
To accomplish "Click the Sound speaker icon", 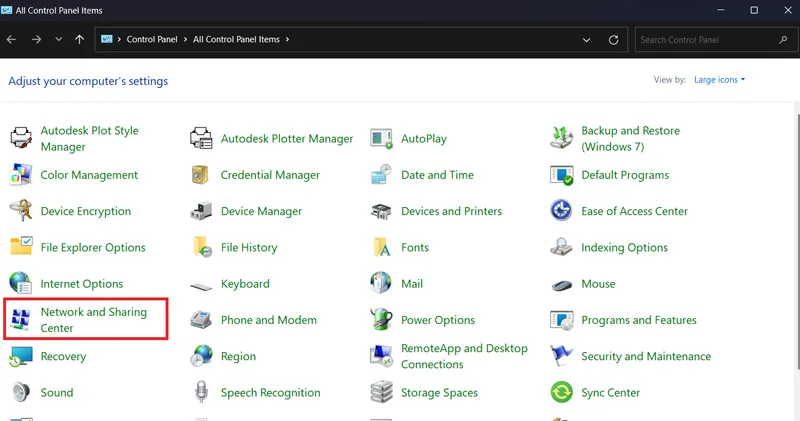I will tap(21, 392).
